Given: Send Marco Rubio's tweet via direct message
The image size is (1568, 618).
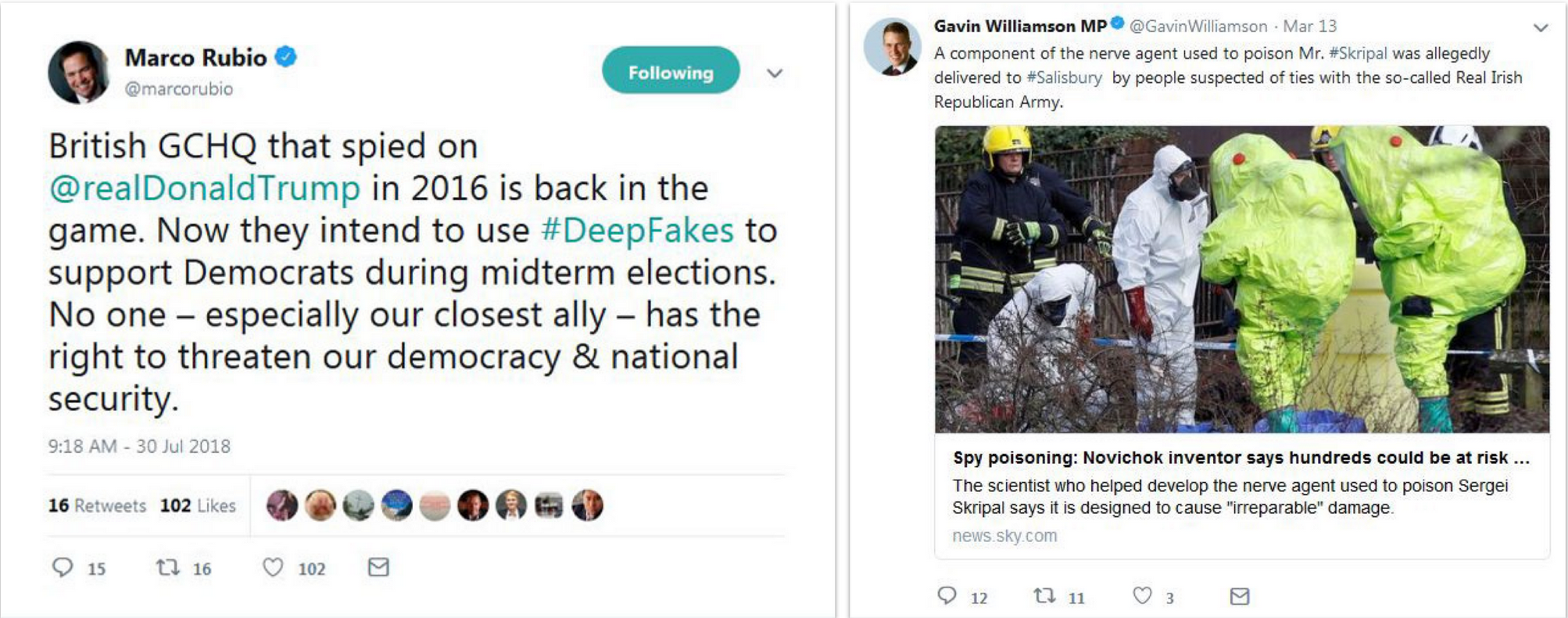Looking at the screenshot, I should pyautogui.click(x=378, y=567).
